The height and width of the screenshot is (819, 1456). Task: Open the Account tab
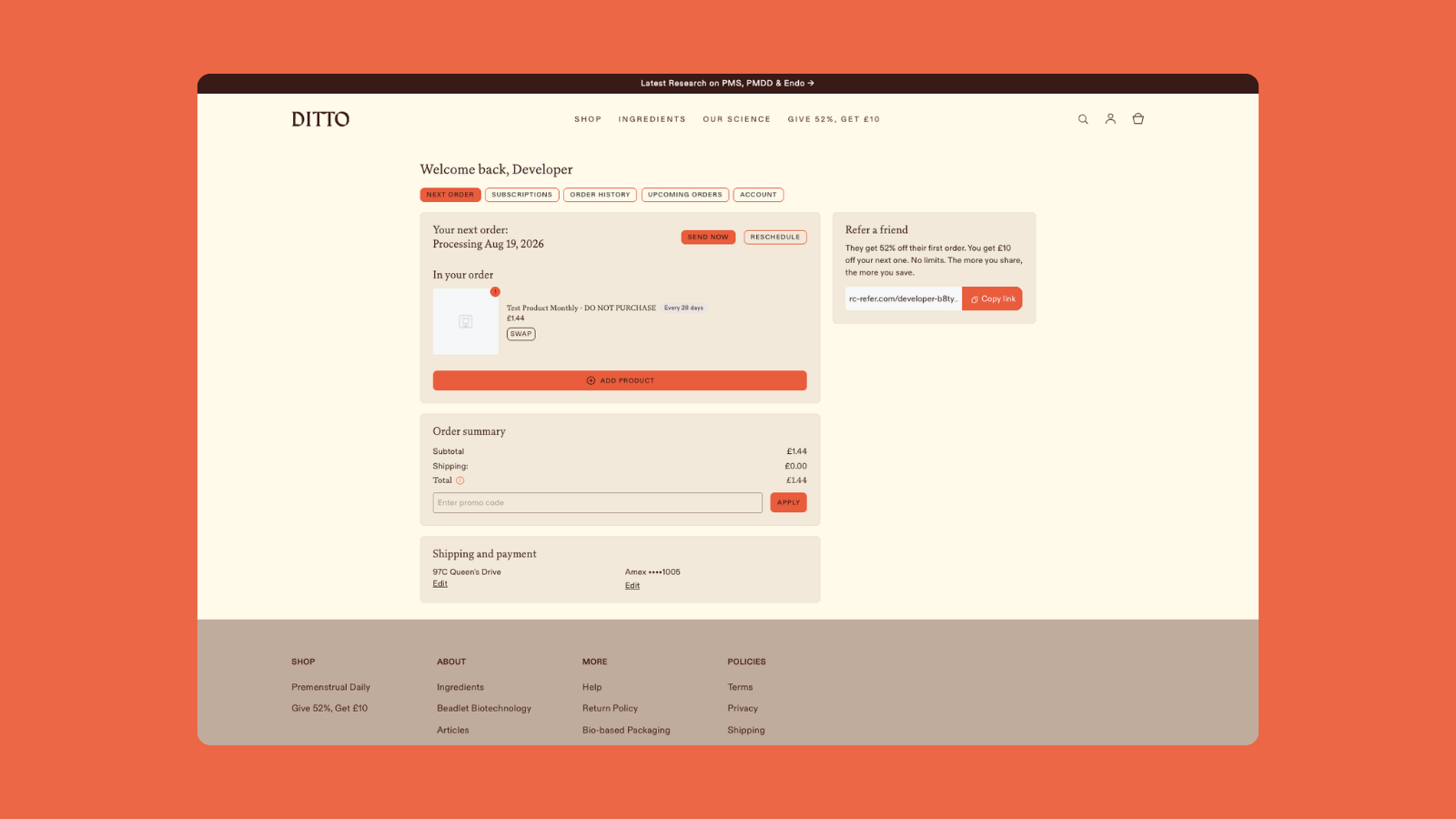pos(758,195)
